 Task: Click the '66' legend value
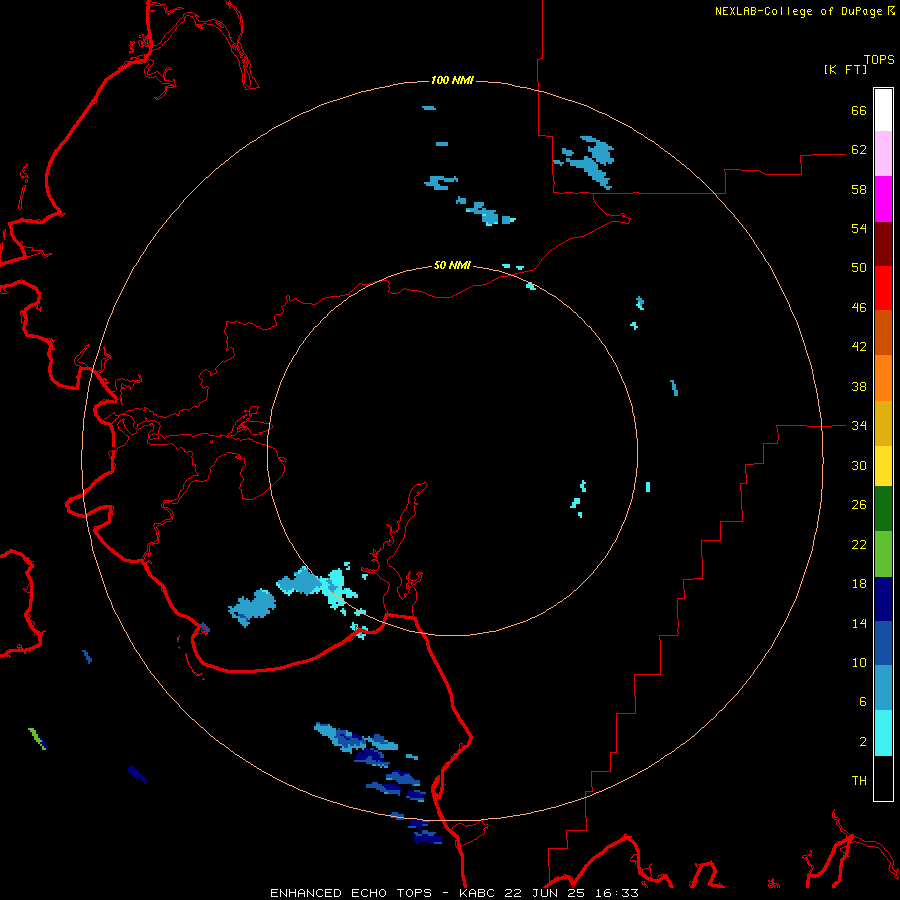pyautogui.click(x=859, y=110)
